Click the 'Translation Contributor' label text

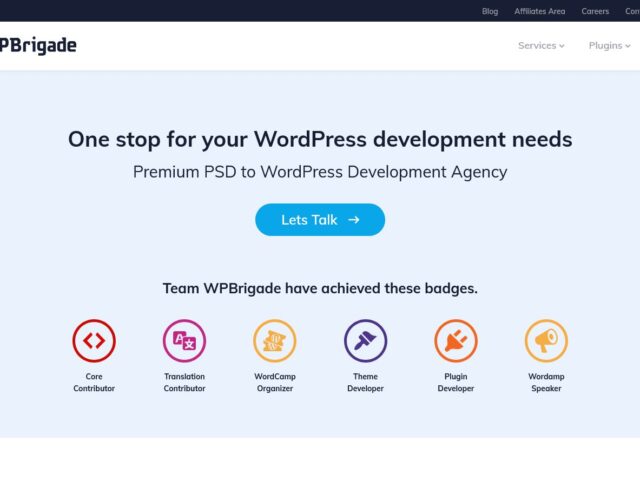pos(184,382)
